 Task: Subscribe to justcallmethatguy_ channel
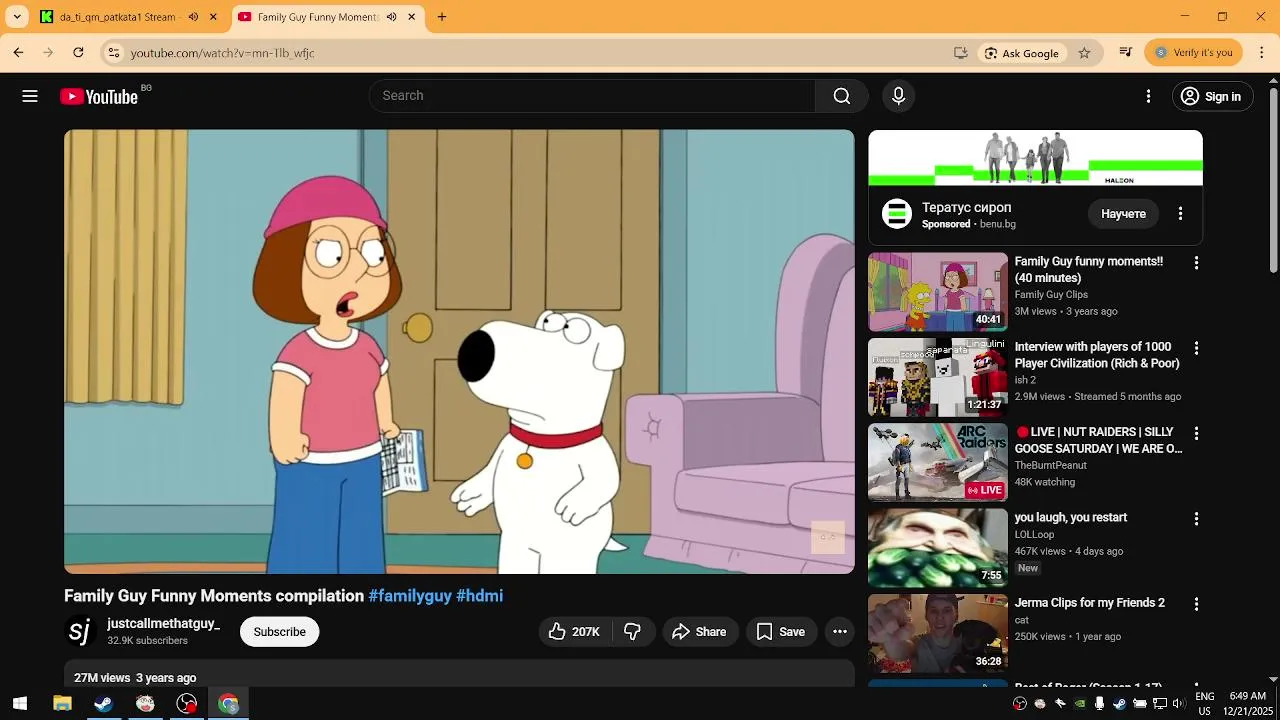pos(279,632)
